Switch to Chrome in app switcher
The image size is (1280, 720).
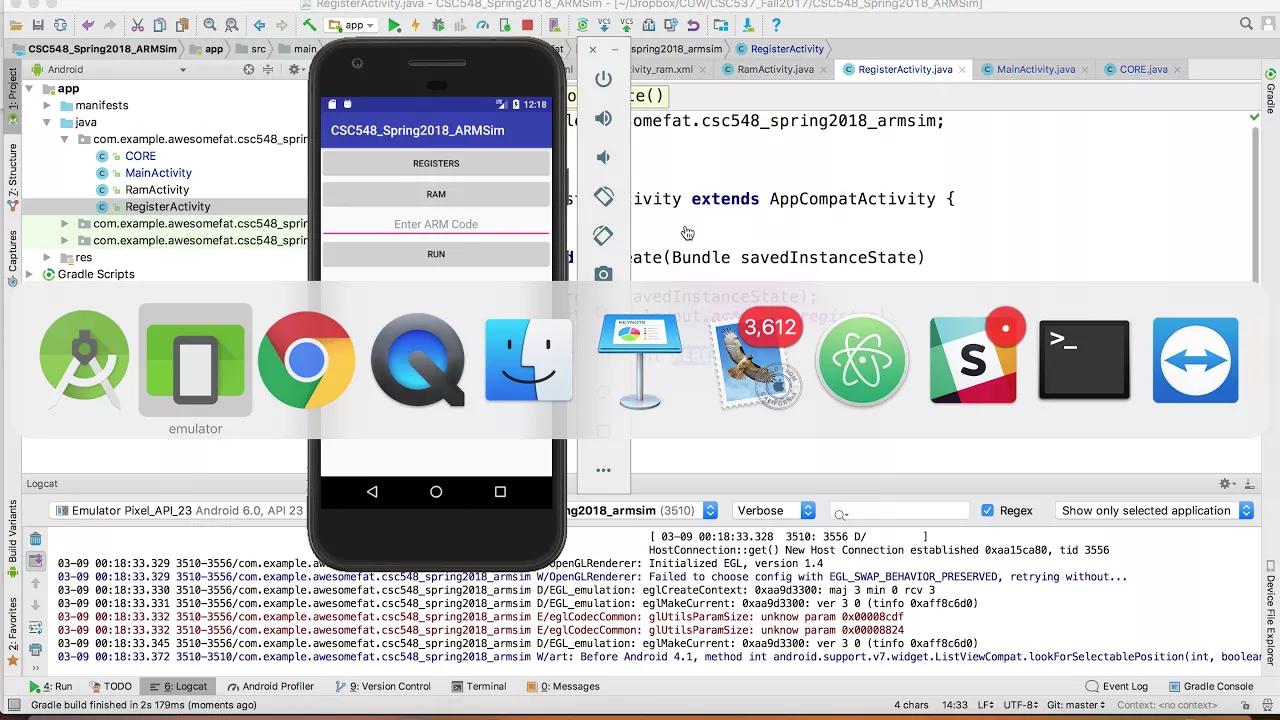[x=306, y=360]
